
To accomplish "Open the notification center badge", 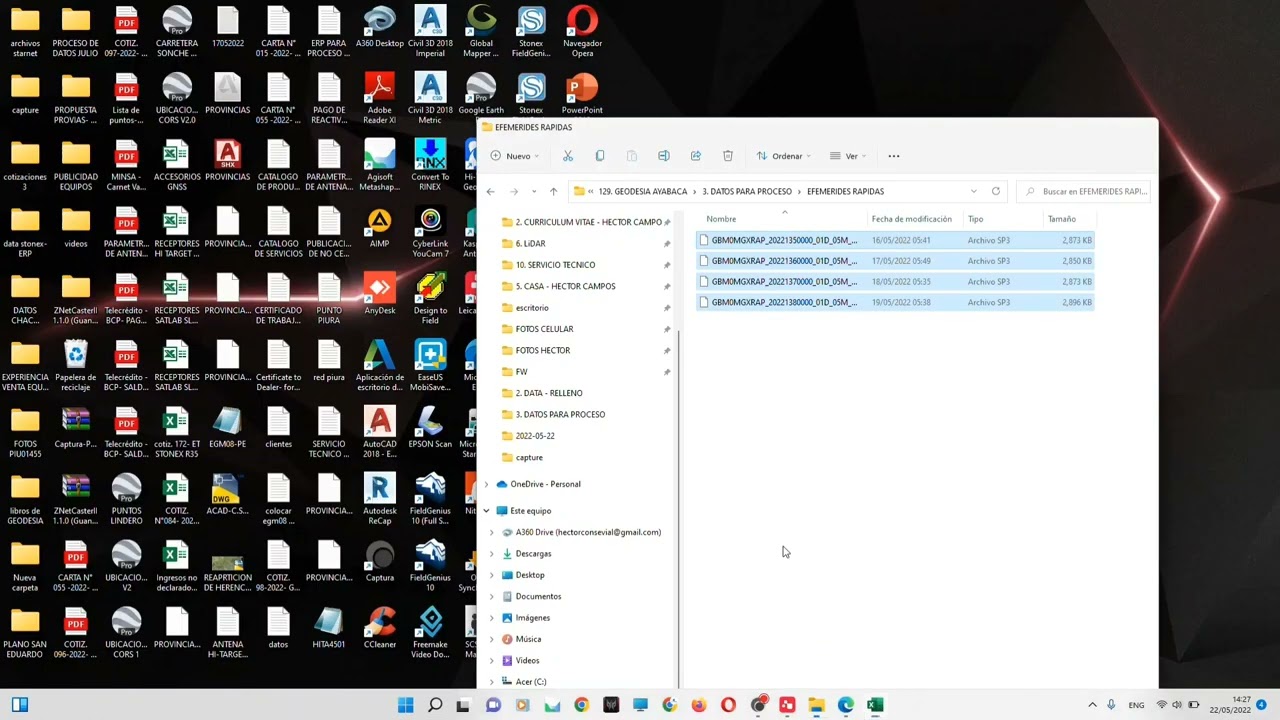I will (1262, 705).
